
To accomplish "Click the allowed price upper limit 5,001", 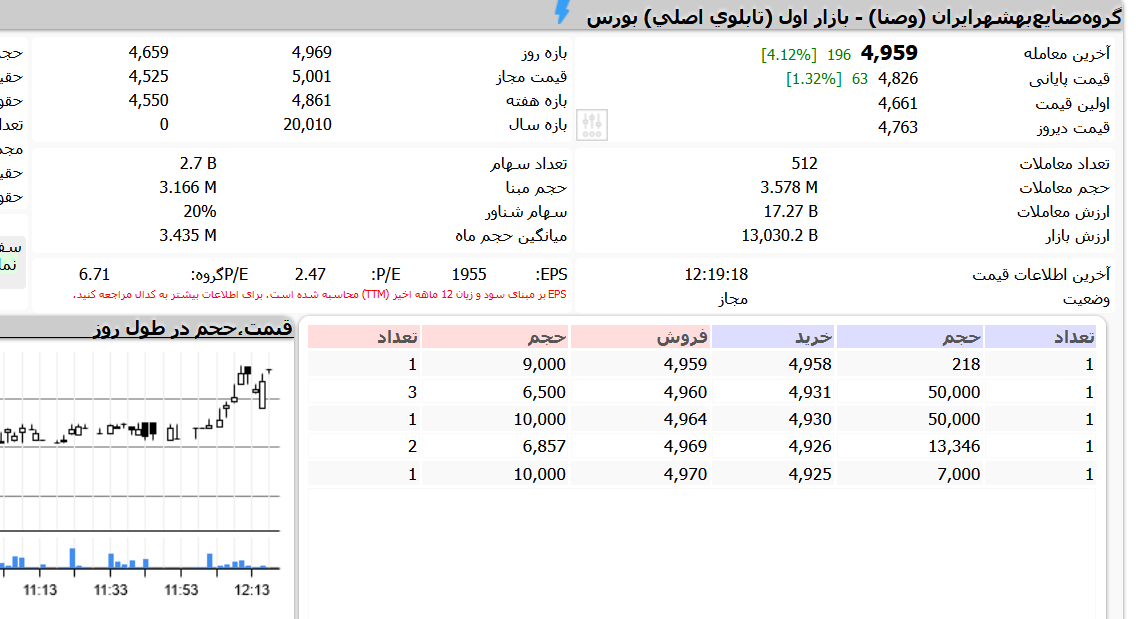I will [312, 76].
